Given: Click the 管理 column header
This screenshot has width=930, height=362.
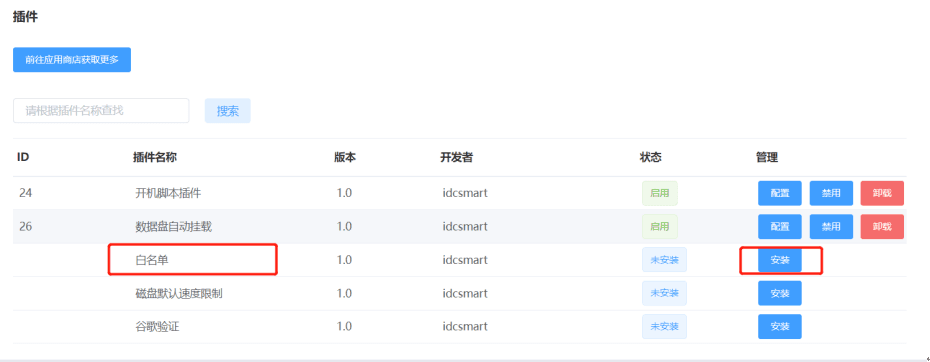Looking at the screenshot, I should point(767,158).
